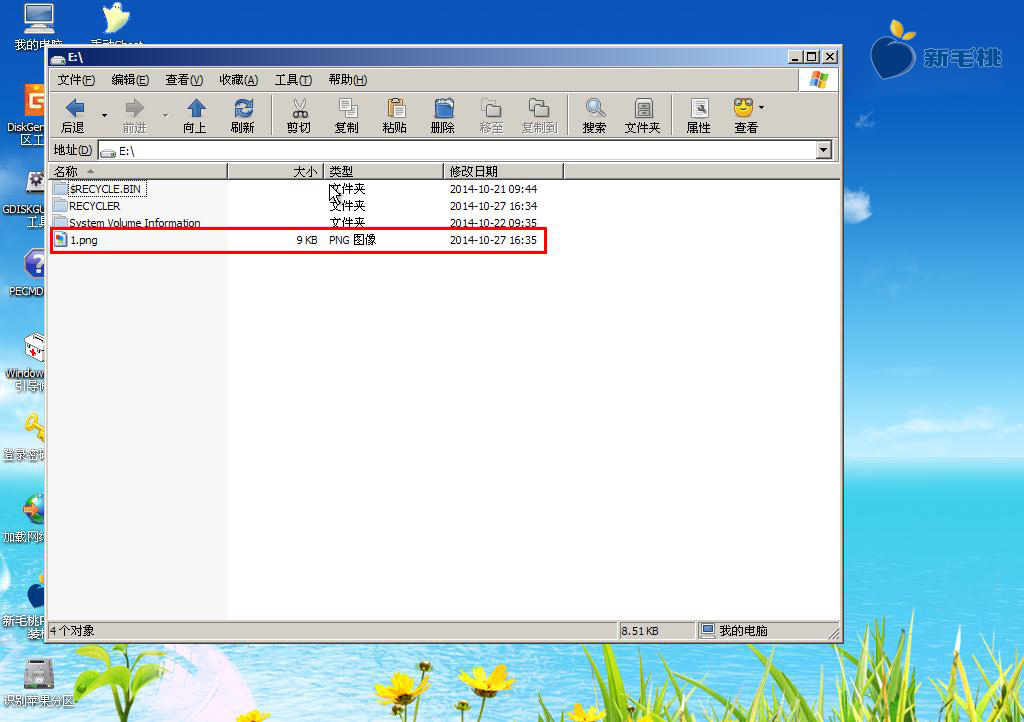Go back with the 后退 toolbar button
Screen dimensions: 1024x722
pos(74,116)
